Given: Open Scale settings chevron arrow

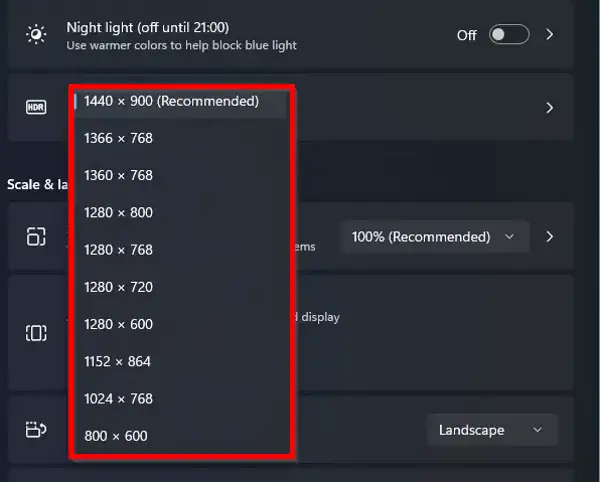Looking at the screenshot, I should tap(550, 236).
